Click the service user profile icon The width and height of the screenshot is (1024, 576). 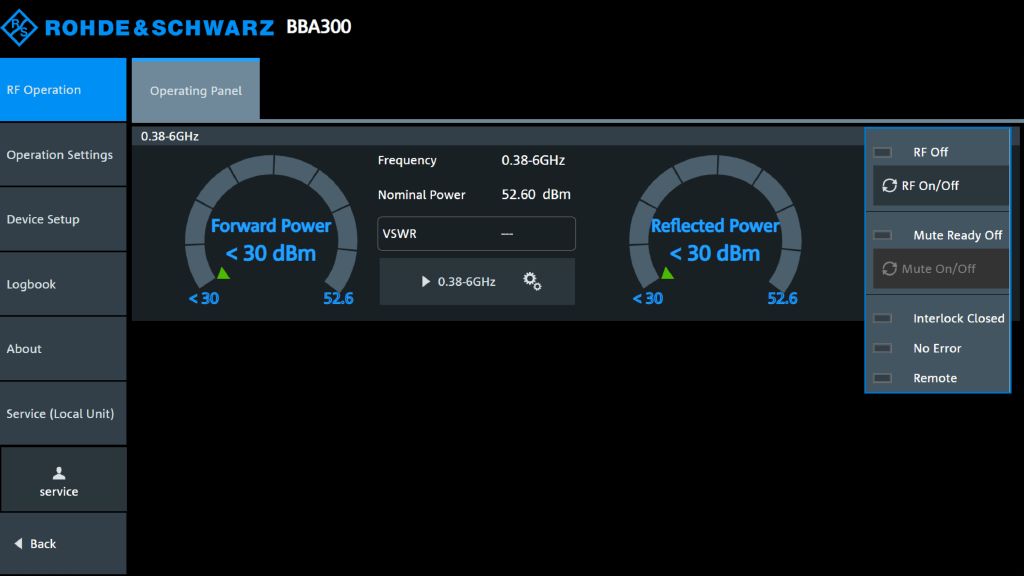point(59,473)
